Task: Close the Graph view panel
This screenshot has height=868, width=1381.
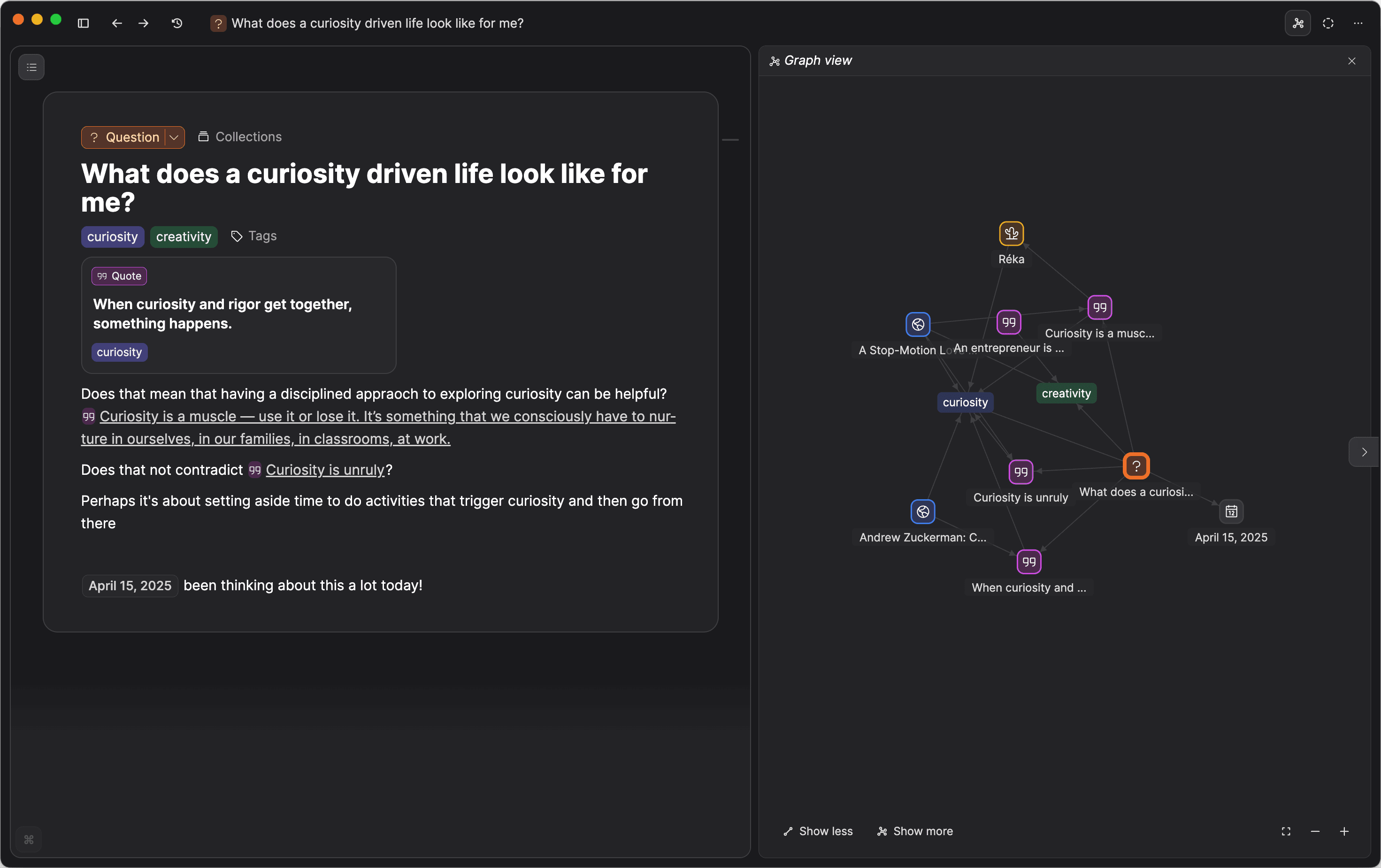Action: tap(1351, 61)
